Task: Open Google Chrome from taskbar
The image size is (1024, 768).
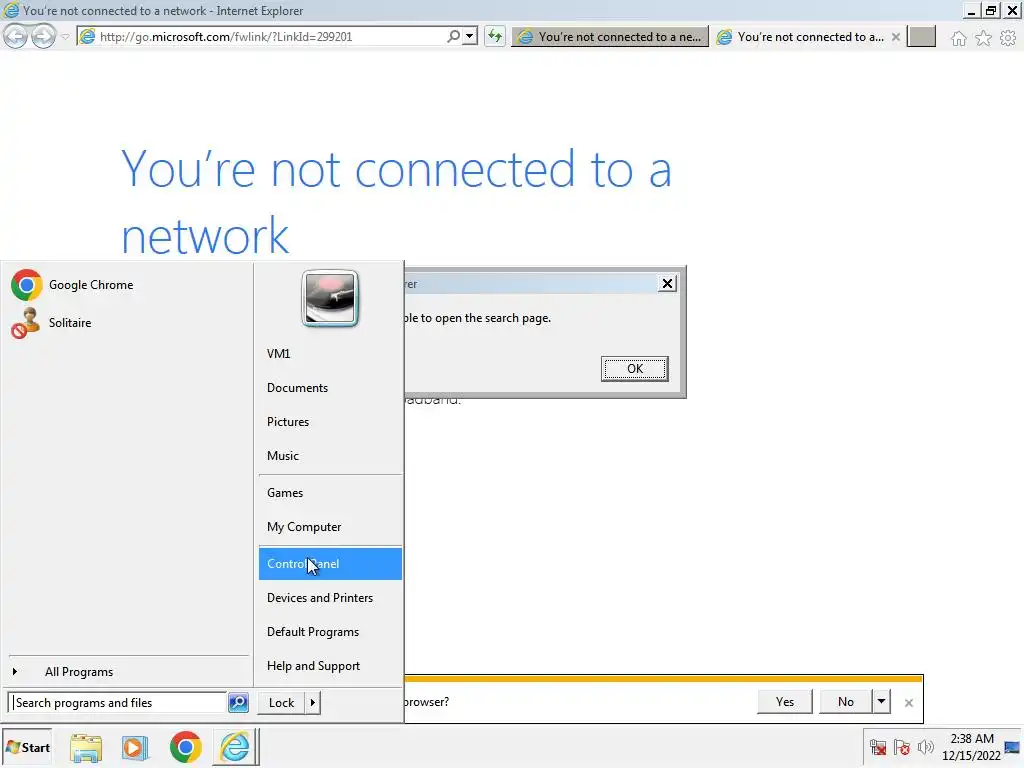Action: [185, 748]
